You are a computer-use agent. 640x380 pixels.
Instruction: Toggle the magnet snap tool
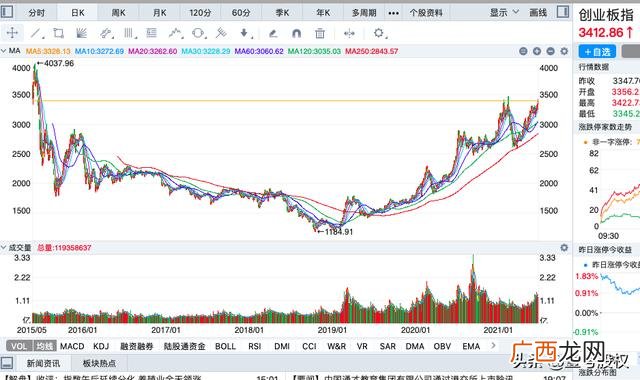tap(296, 33)
